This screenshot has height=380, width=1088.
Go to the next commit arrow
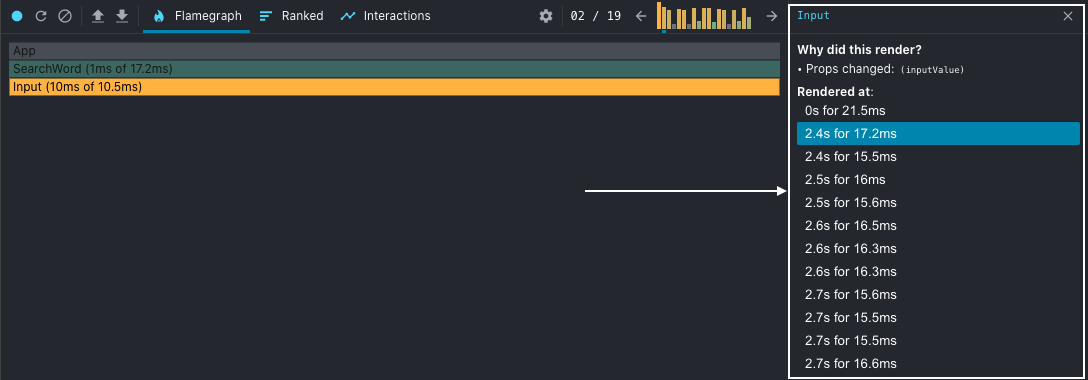point(772,16)
